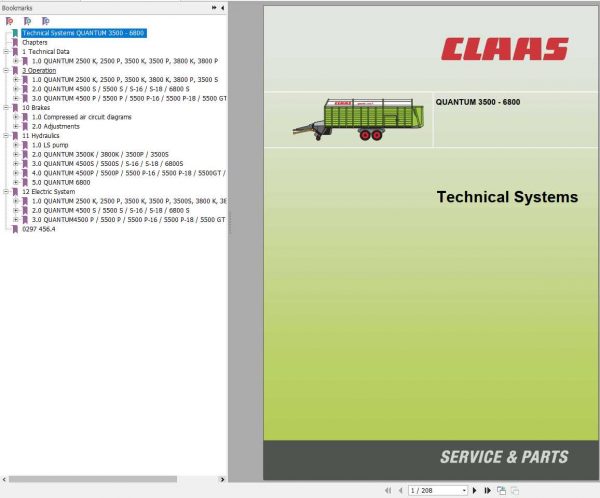Click the bookmark icon beside '0297 456.4'
Viewport: 600px width, 498px height.
click(x=15, y=229)
